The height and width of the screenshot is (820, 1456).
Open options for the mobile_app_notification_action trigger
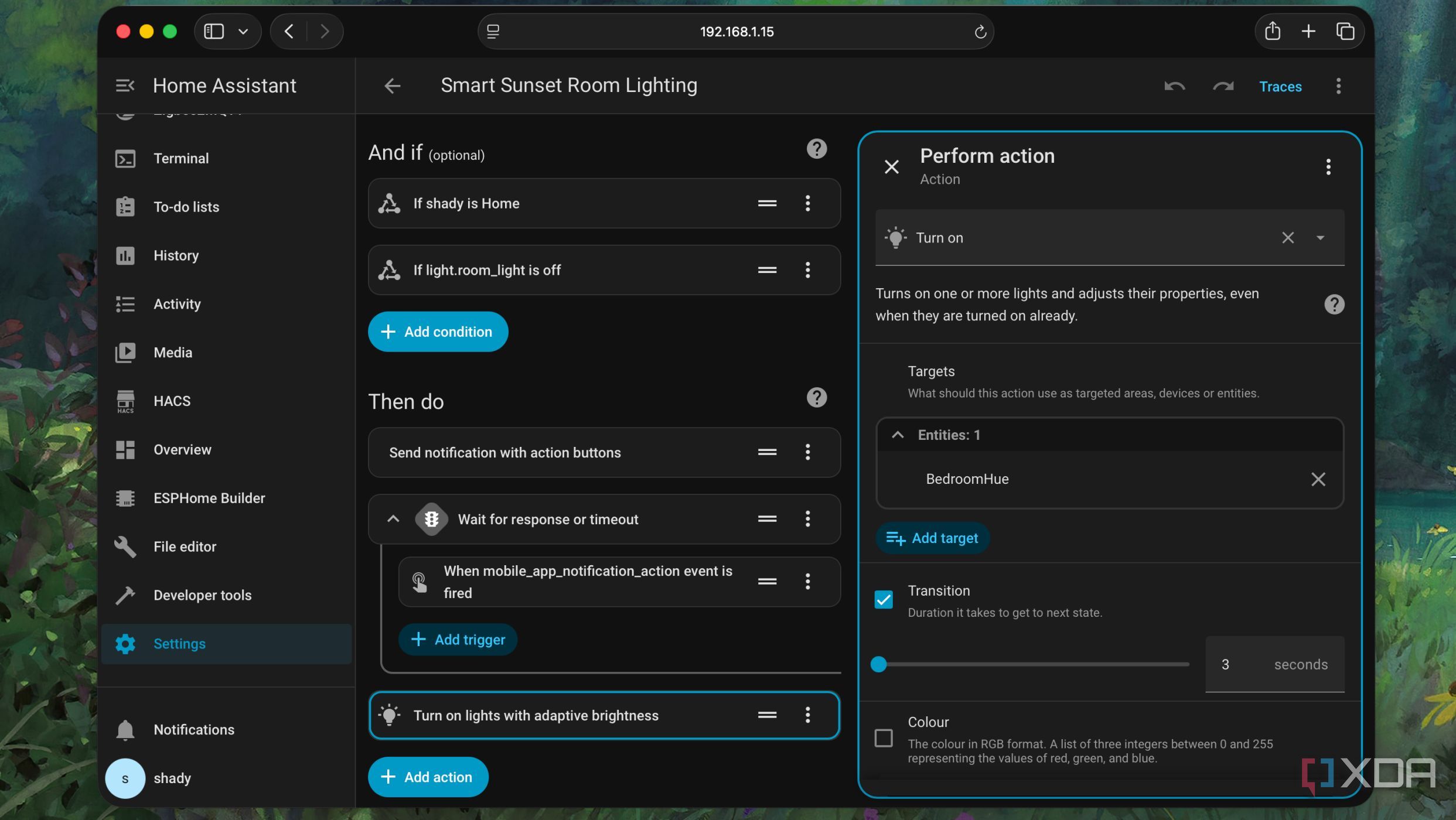pyautogui.click(x=807, y=582)
